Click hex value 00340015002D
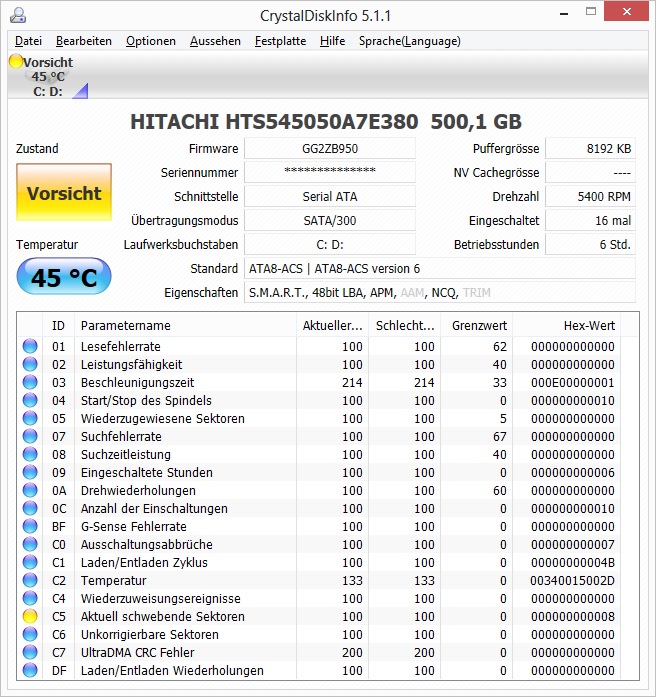656x697 pixels. tap(572, 581)
